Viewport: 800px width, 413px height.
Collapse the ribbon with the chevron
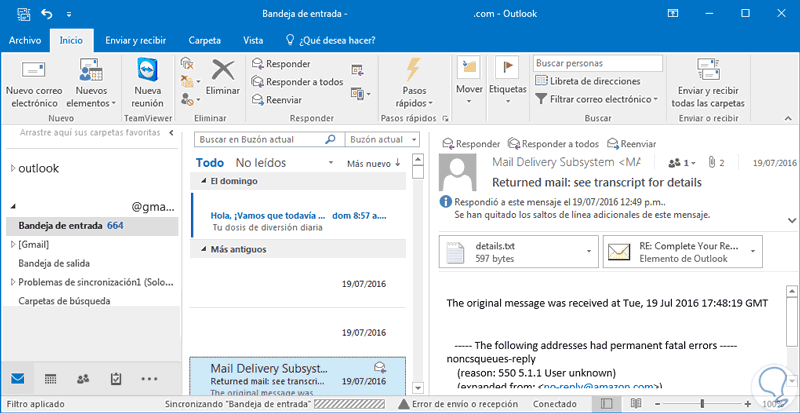pyautogui.click(x=787, y=118)
